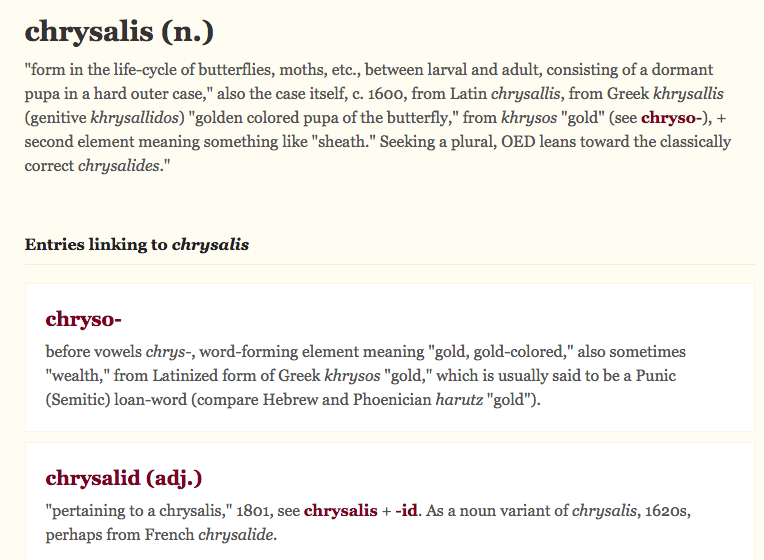
Task: Click the quoted word "wealth" in the chryso- entry
Action: [x=78, y=376]
